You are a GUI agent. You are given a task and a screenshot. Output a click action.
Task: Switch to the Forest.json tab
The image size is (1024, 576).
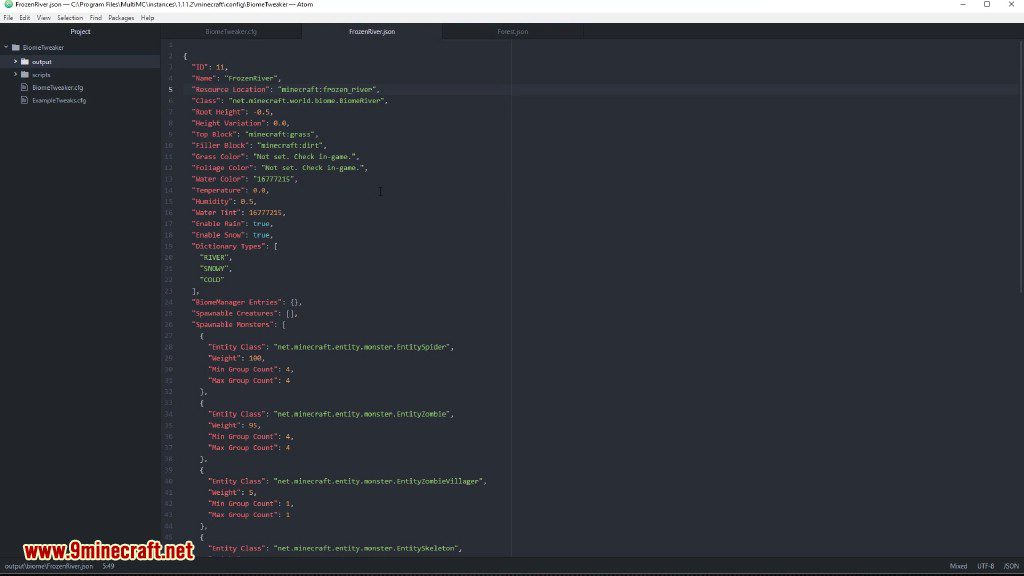[x=513, y=31]
